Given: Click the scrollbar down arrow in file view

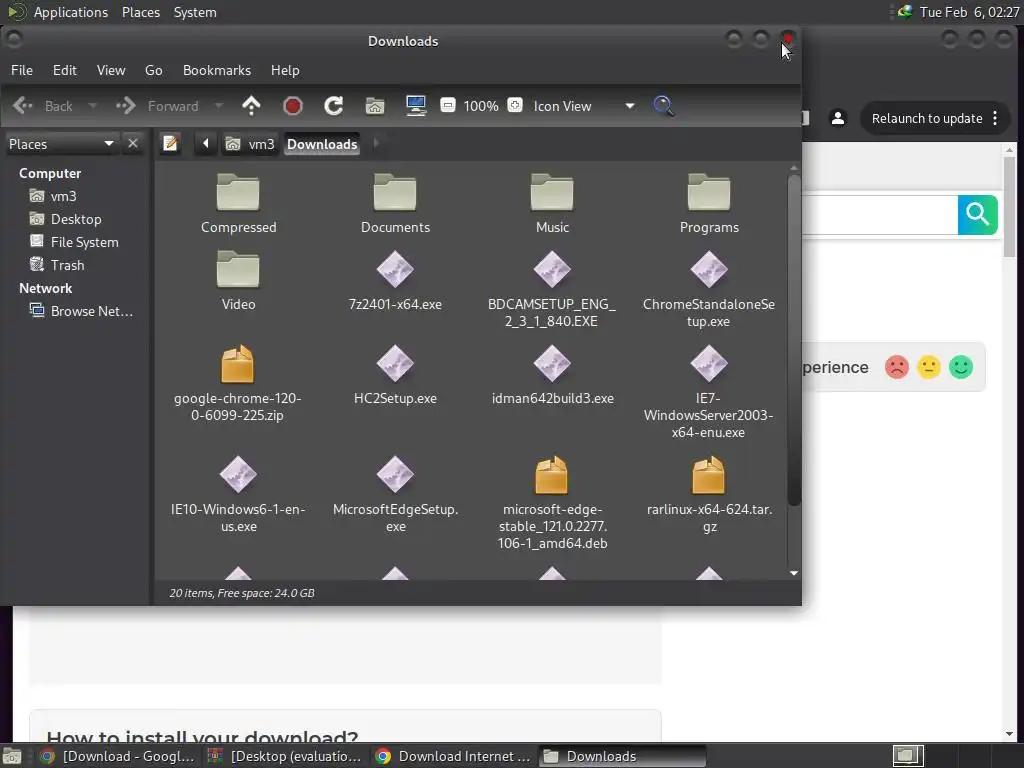Looking at the screenshot, I should (x=793, y=573).
